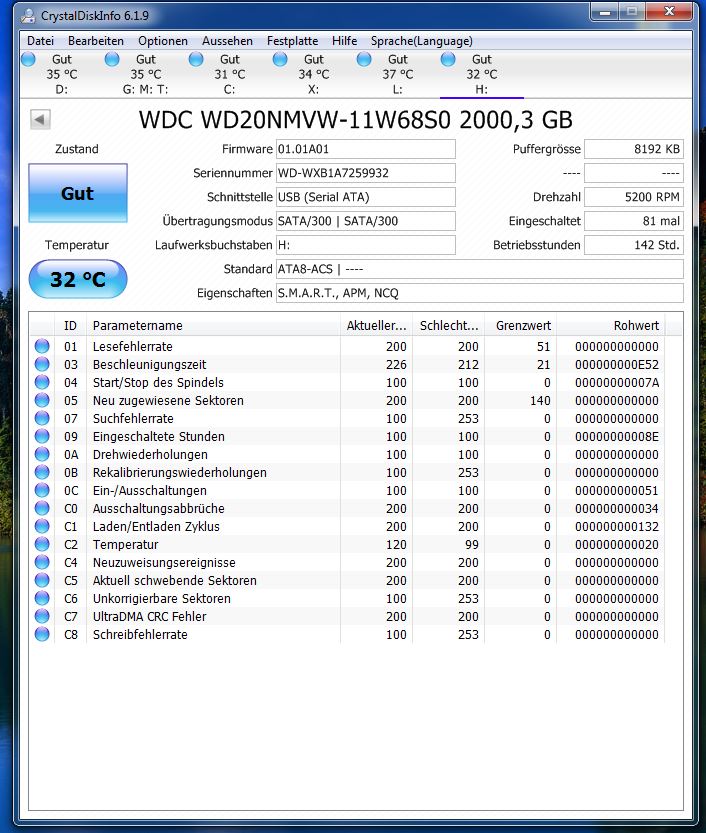
Task: Click the 32 °C temperature button
Action: [x=78, y=279]
